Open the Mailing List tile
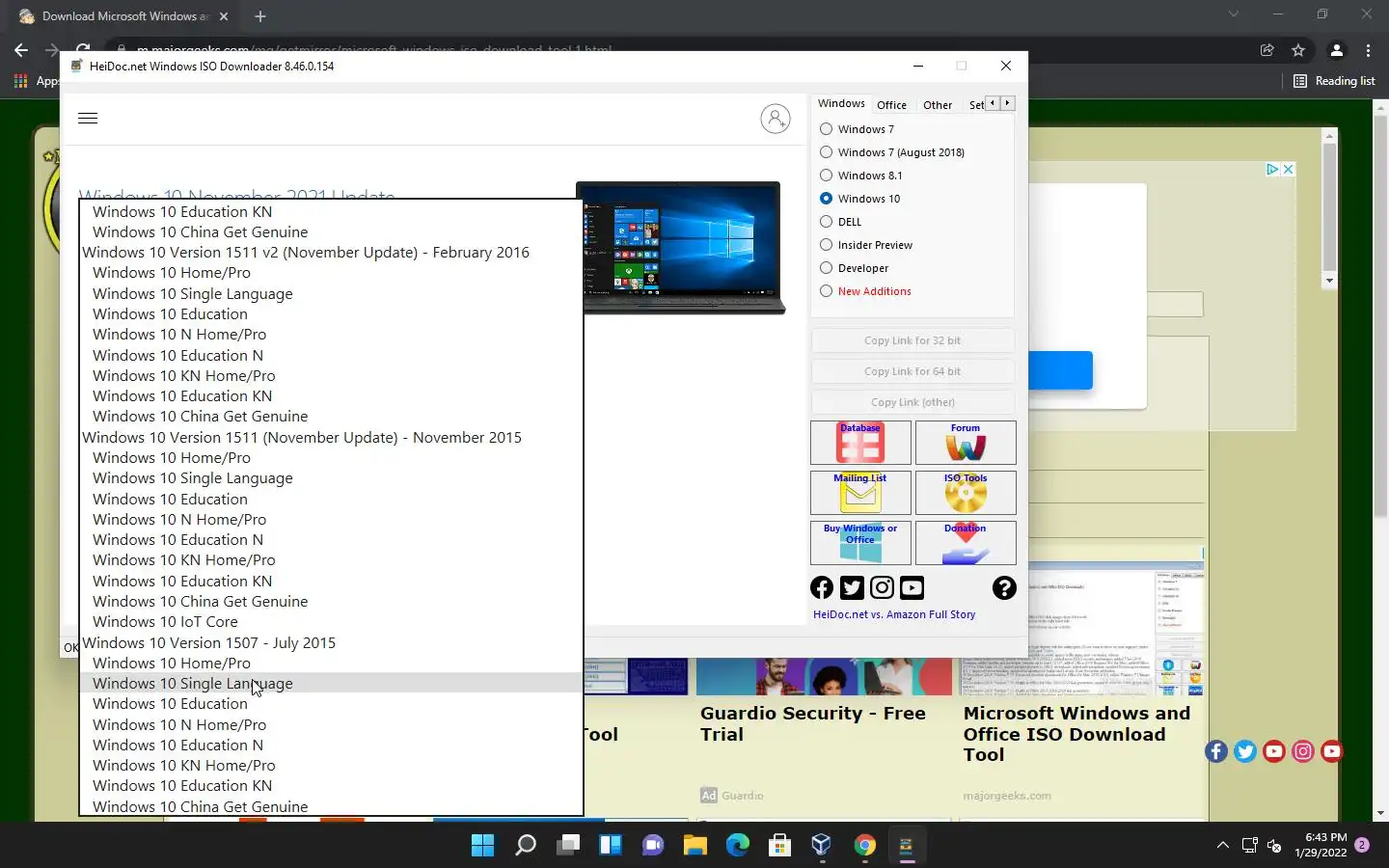The image size is (1389, 868). [860, 493]
